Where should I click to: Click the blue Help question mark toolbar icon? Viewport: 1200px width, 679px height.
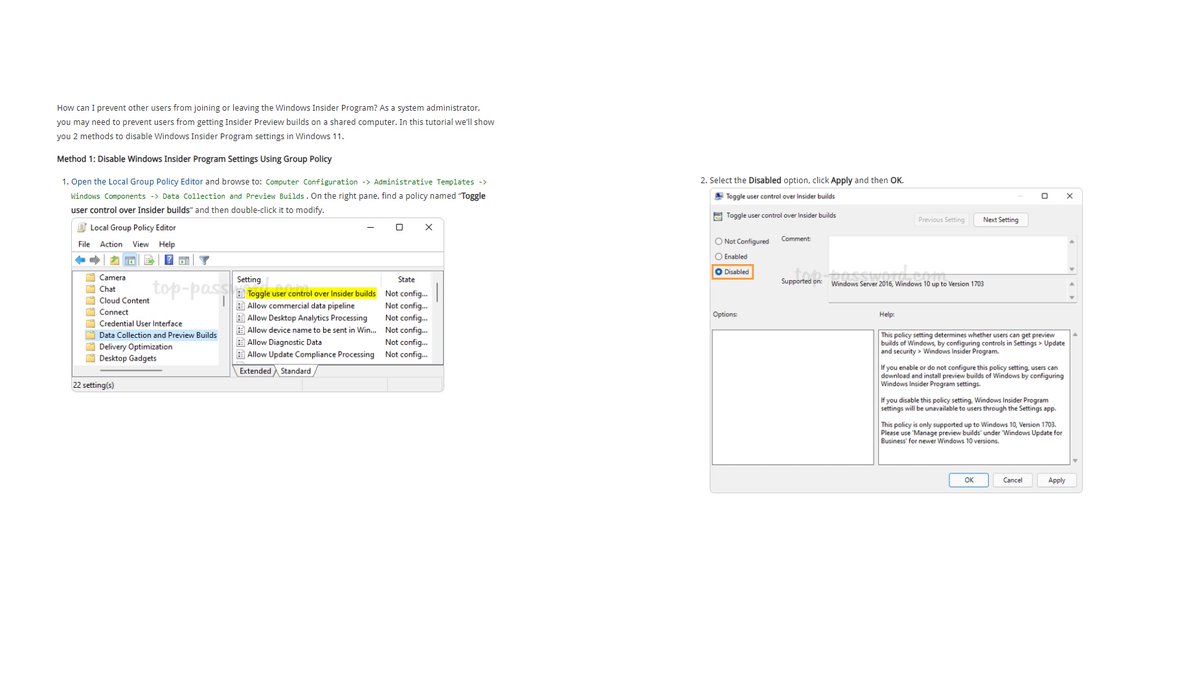tap(169, 260)
